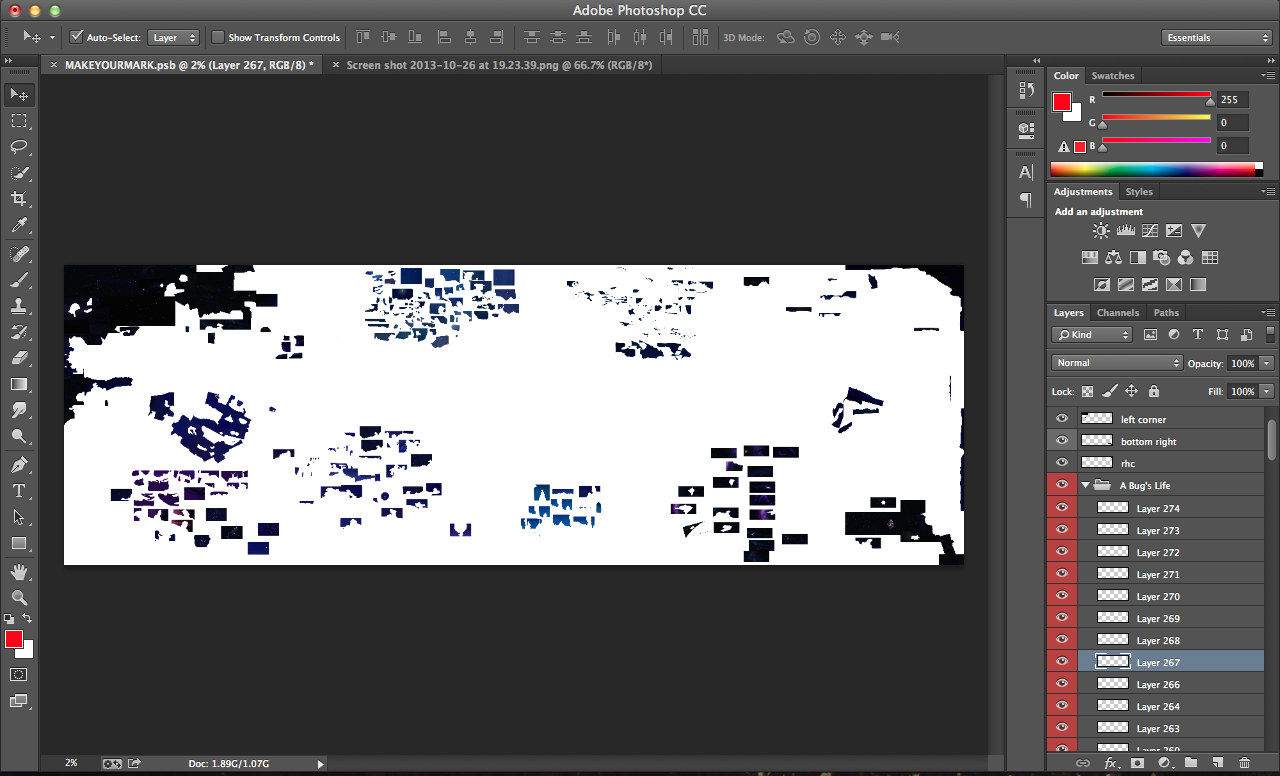Switch to the Channels tab
Viewport: 1280px width, 776px height.
point(1117,313)
